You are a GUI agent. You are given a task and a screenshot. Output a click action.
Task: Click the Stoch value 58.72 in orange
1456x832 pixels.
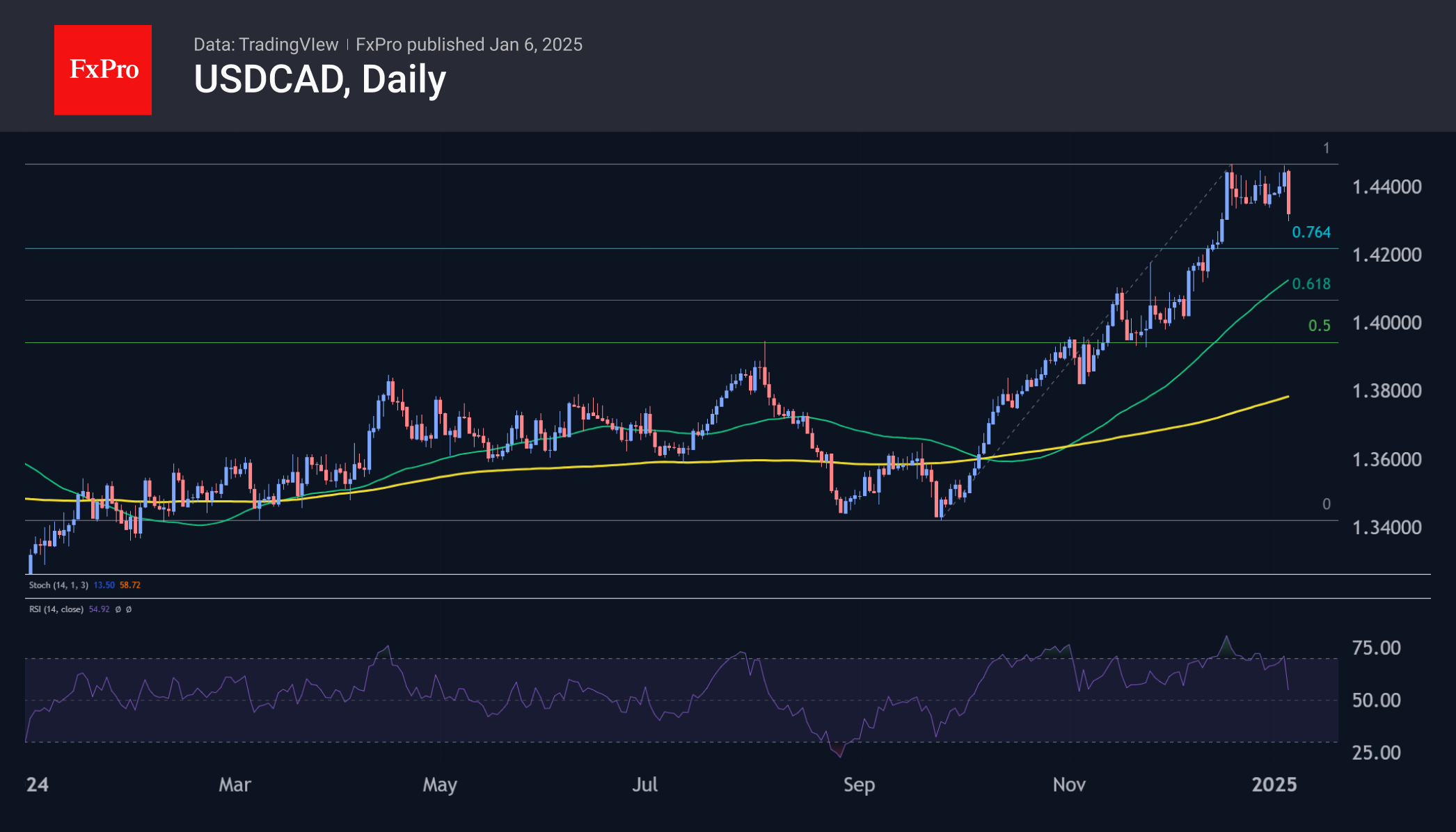tap(130, 585)
